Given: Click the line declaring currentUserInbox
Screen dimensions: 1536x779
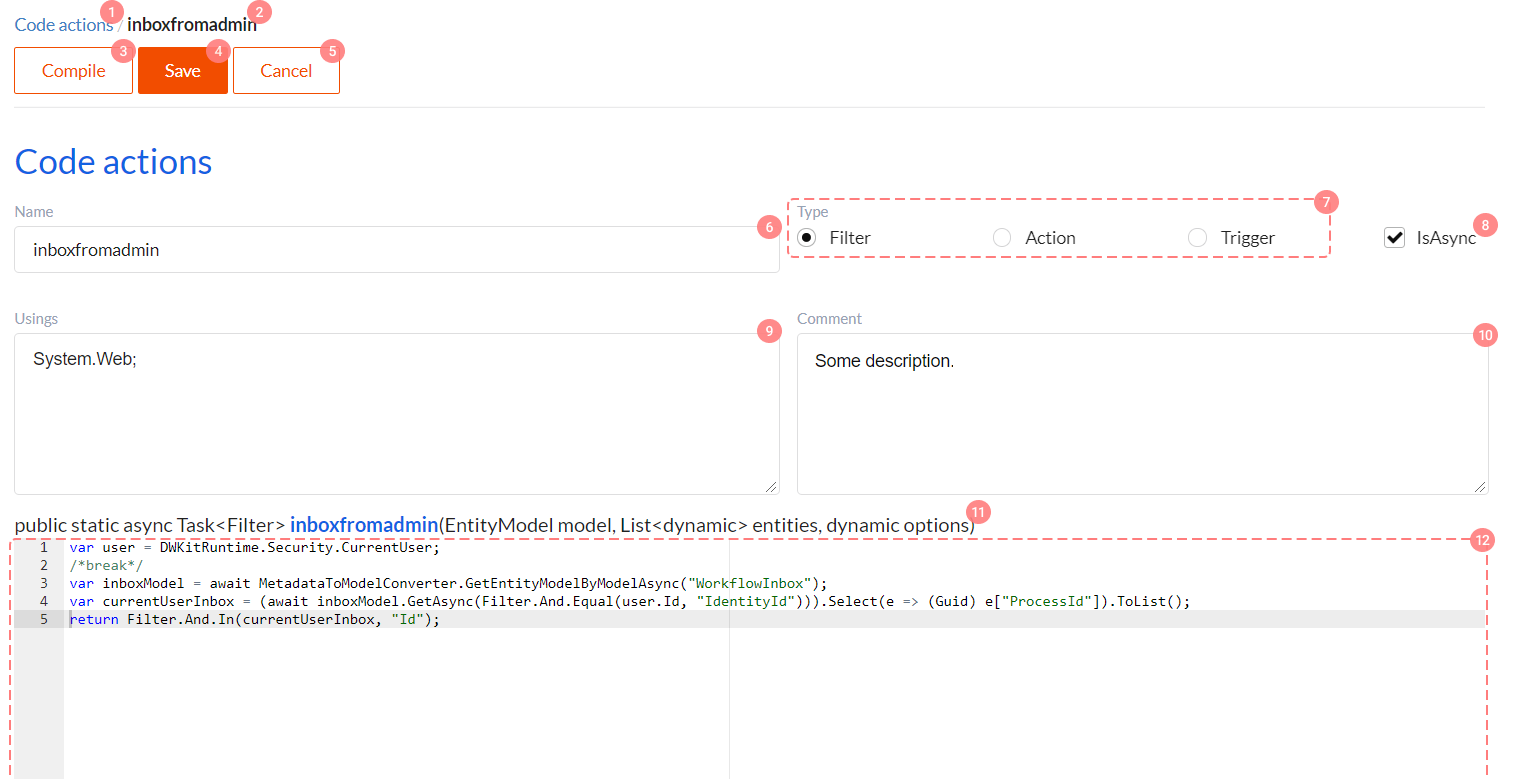Looking at the screenshot, I should (x=630, y=602).
